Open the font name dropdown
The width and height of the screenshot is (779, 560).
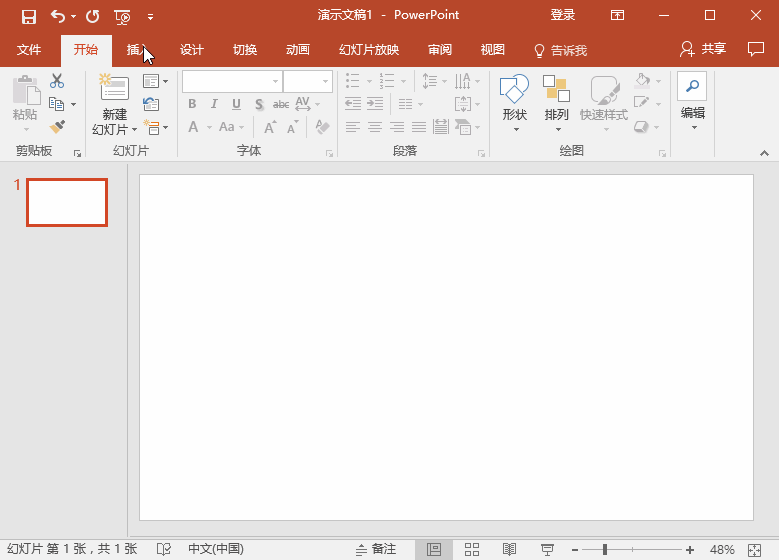(276, 81)
